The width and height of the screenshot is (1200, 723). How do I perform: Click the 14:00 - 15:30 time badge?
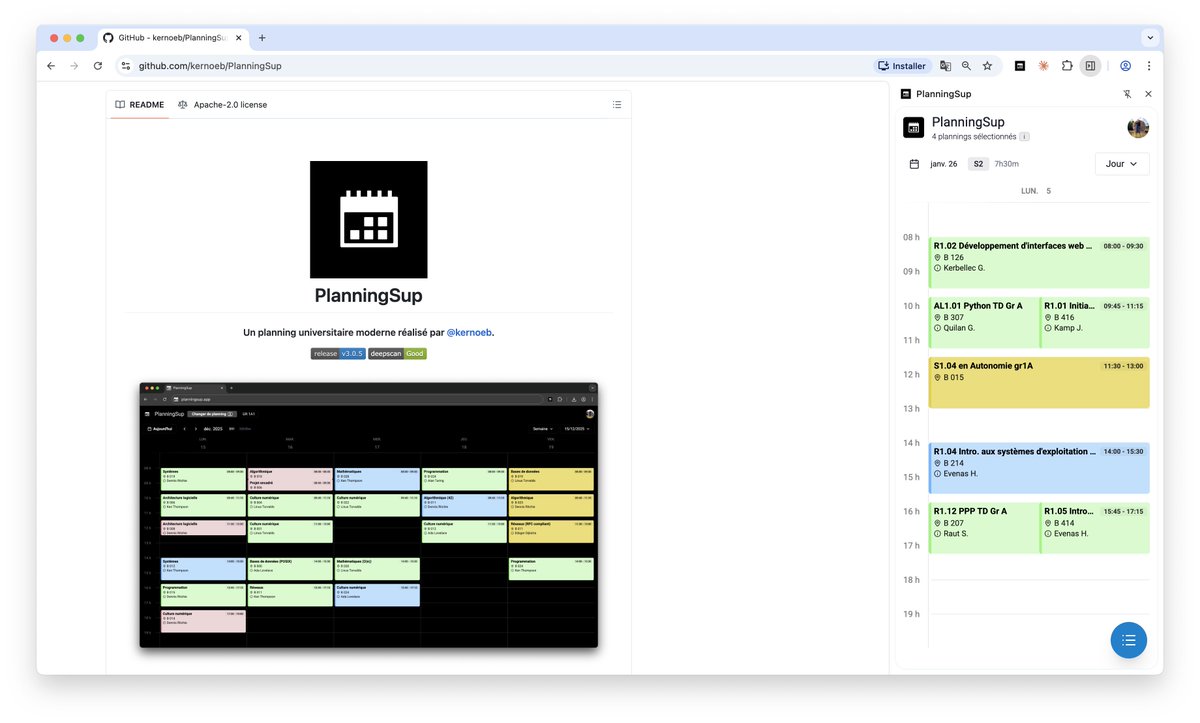[x=1122, y=452]
